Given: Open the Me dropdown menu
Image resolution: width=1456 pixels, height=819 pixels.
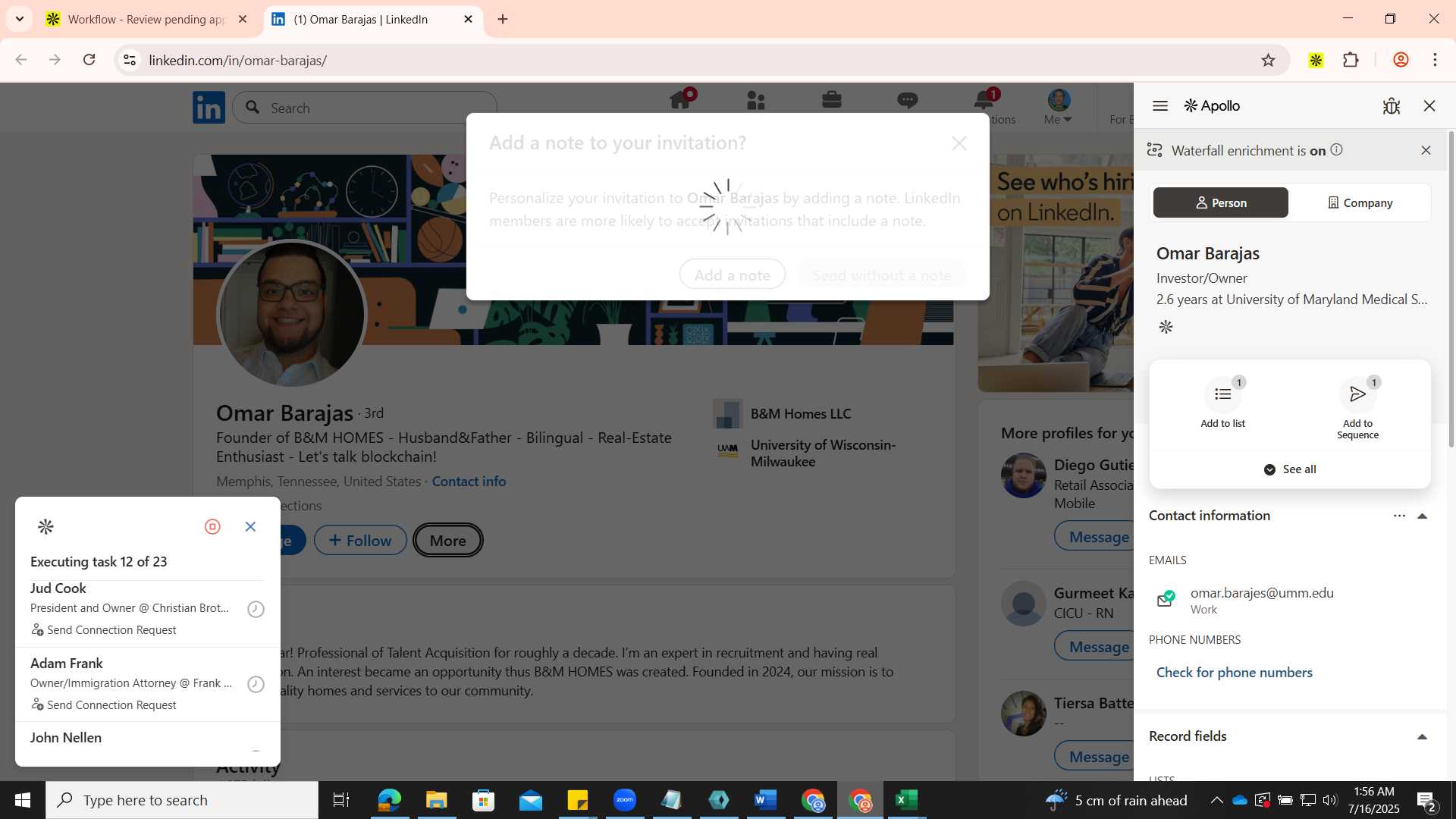Looking at the screenshot, I should point(1058,108).
